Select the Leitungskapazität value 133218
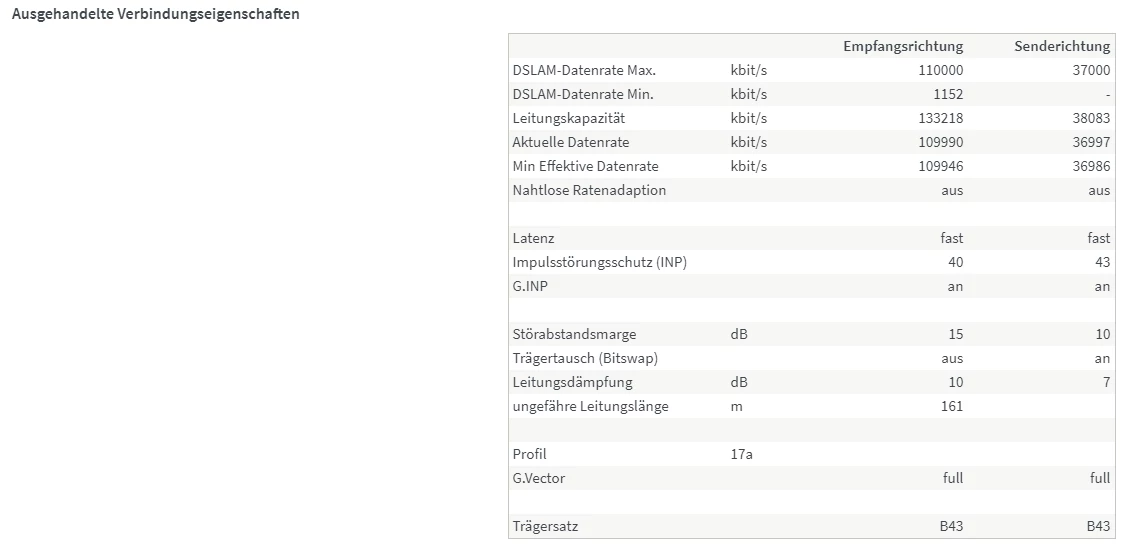The image size is (1125, 554). (x=941, y=118)
